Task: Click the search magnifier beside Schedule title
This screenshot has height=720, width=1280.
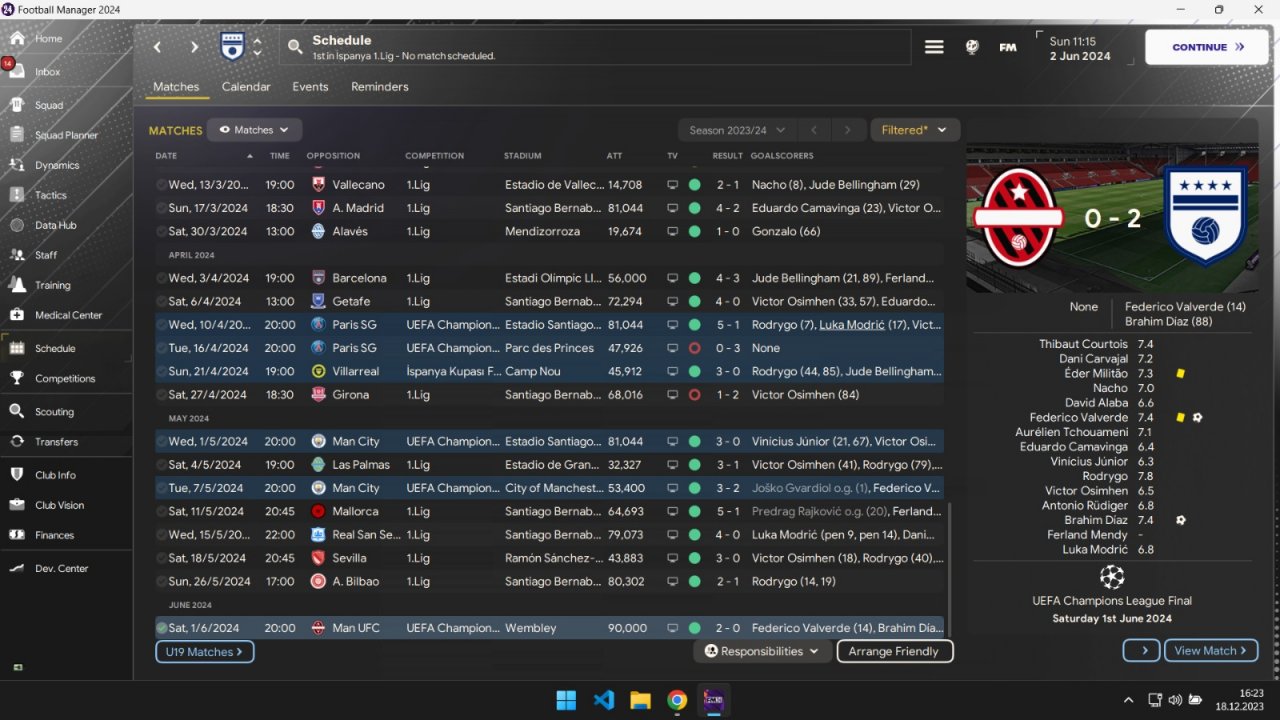Action: click(x=295, y=47)
